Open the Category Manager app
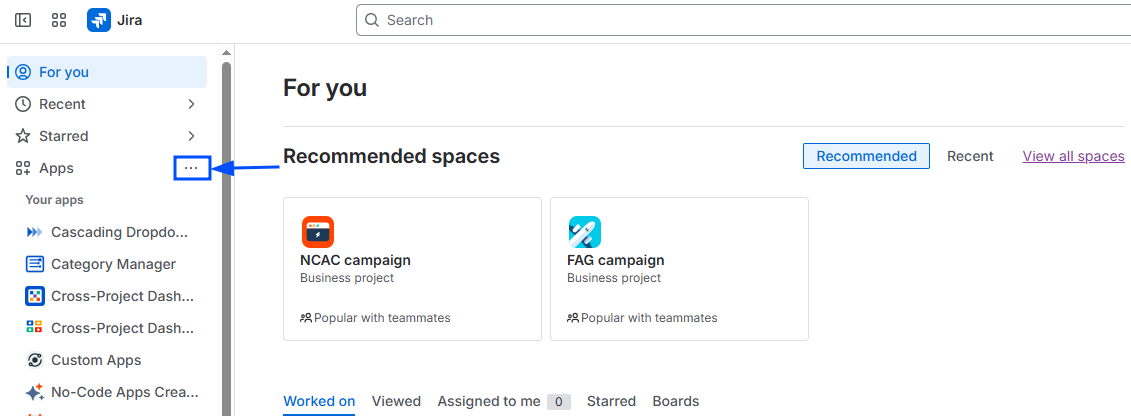This screenshot has width=1131, height=416. (x=113, y=264)
